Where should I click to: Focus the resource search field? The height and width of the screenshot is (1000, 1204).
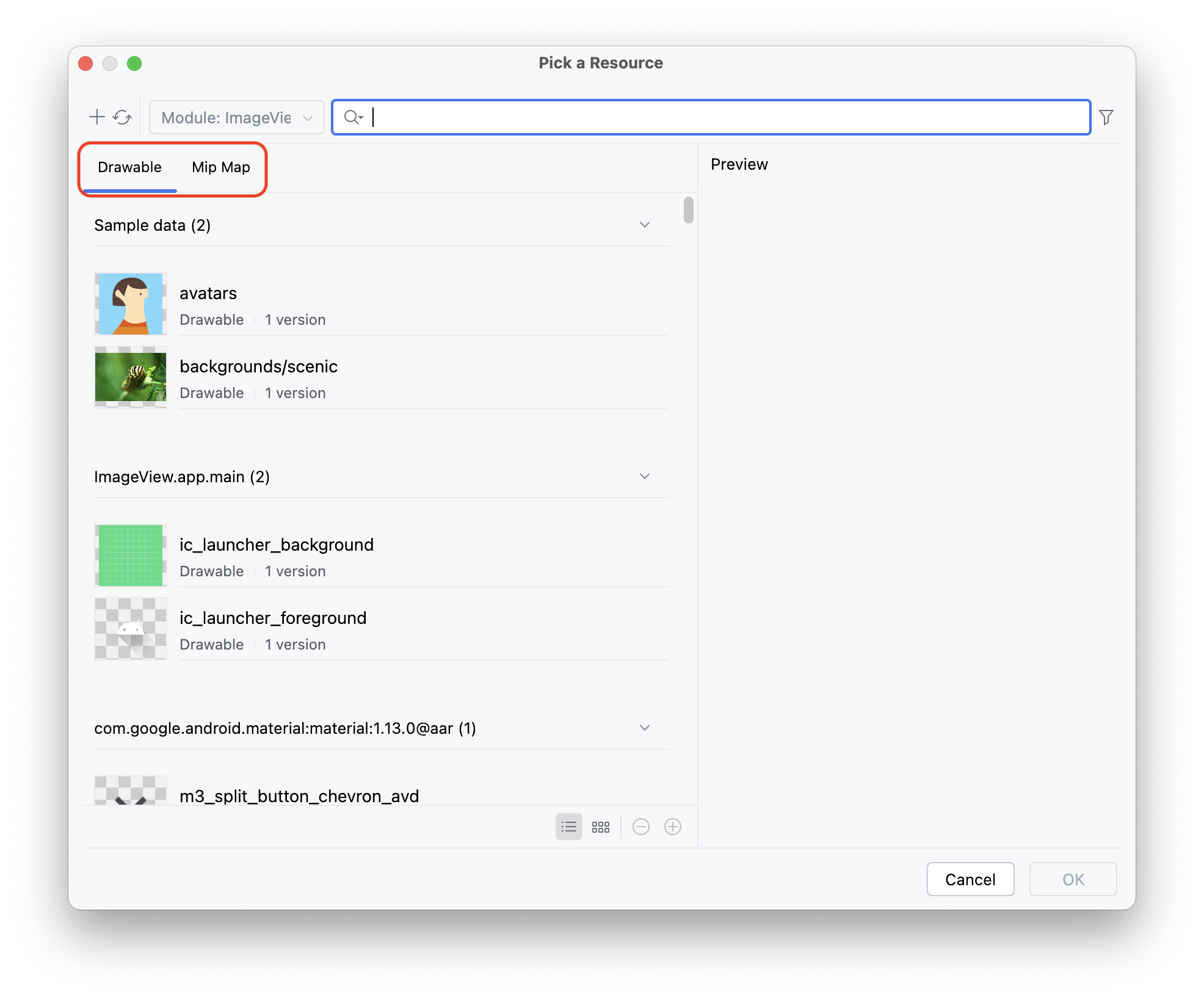(x=727, y=117)
